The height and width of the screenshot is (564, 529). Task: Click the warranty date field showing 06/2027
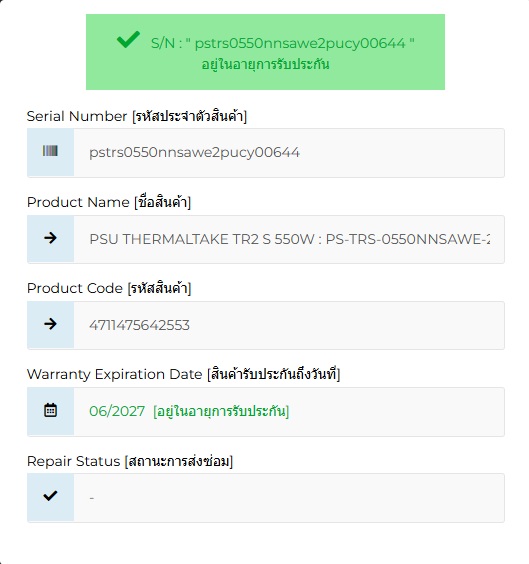click(289, 411)
